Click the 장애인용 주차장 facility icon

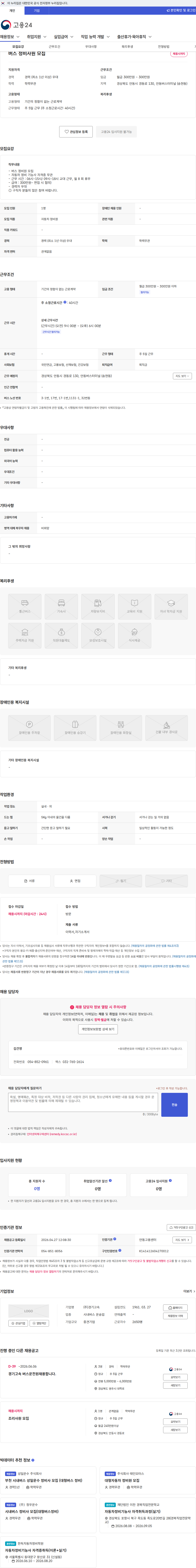[x=29, y=728]
